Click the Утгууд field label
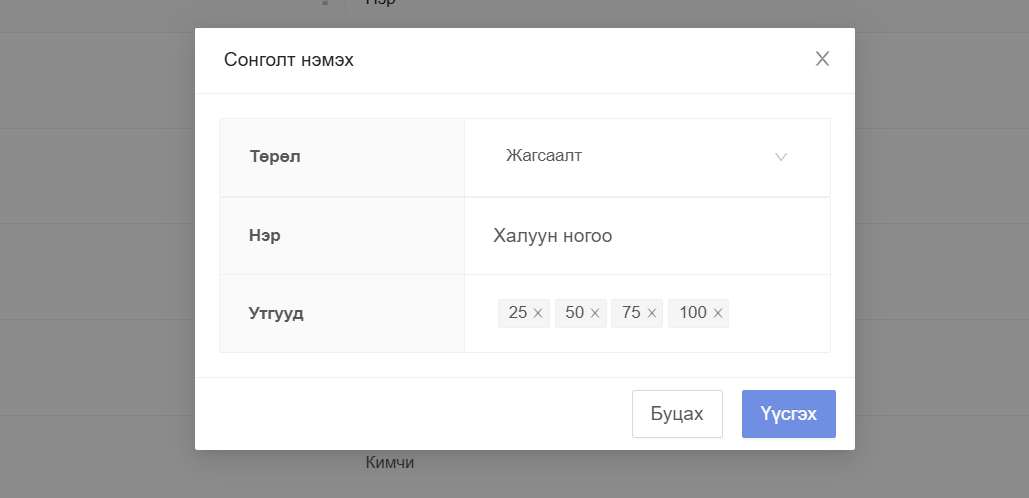Viewport: 1029px width, 498px height. pos(276,313)
